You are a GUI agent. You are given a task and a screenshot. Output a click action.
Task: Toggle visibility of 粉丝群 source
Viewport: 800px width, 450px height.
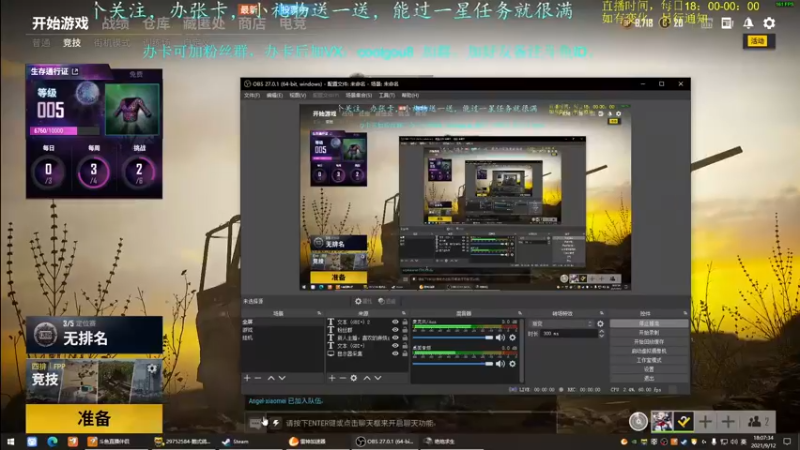[x=395, y=330]
